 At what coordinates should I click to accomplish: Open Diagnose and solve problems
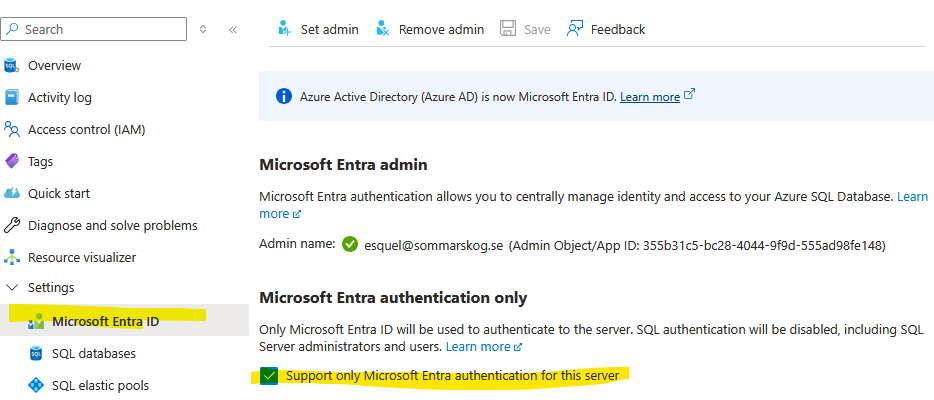(x=101, y=226)
